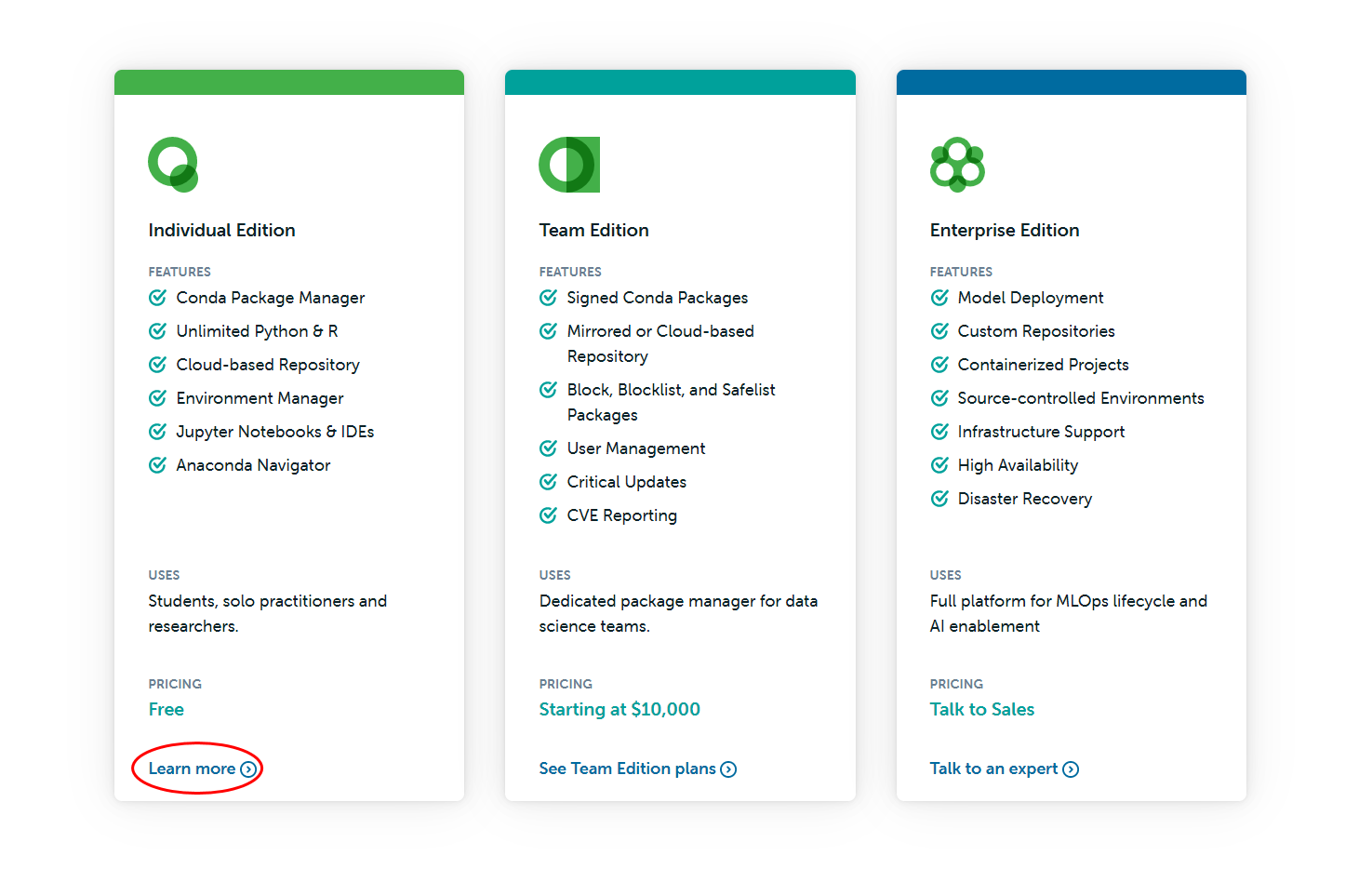This screenshot has width=1372, height=869.
Task: Open the Learn more link
Action: coord(202,769)
